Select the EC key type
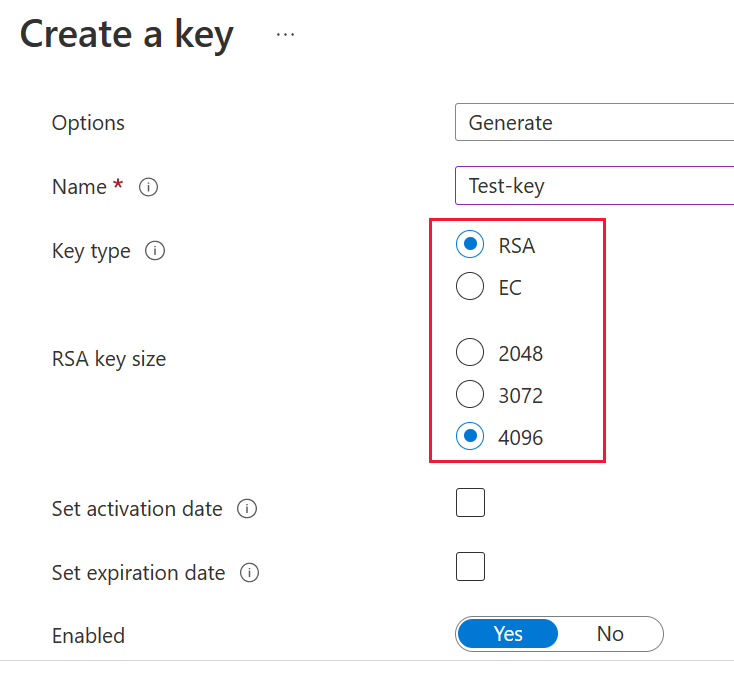734x673 pixels. coord(470,288)
